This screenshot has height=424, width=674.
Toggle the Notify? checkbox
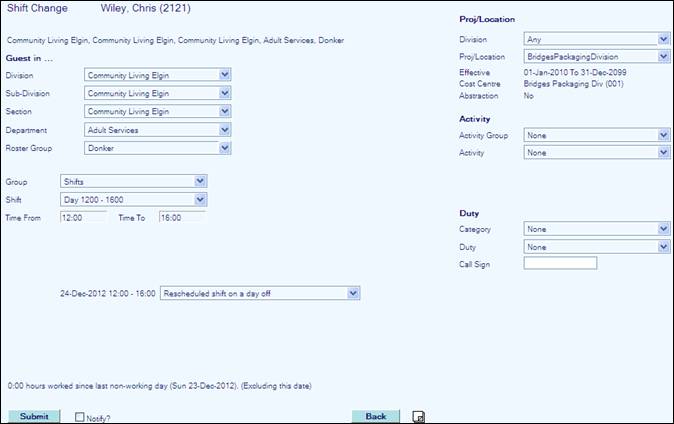click(x=81, y=417)
